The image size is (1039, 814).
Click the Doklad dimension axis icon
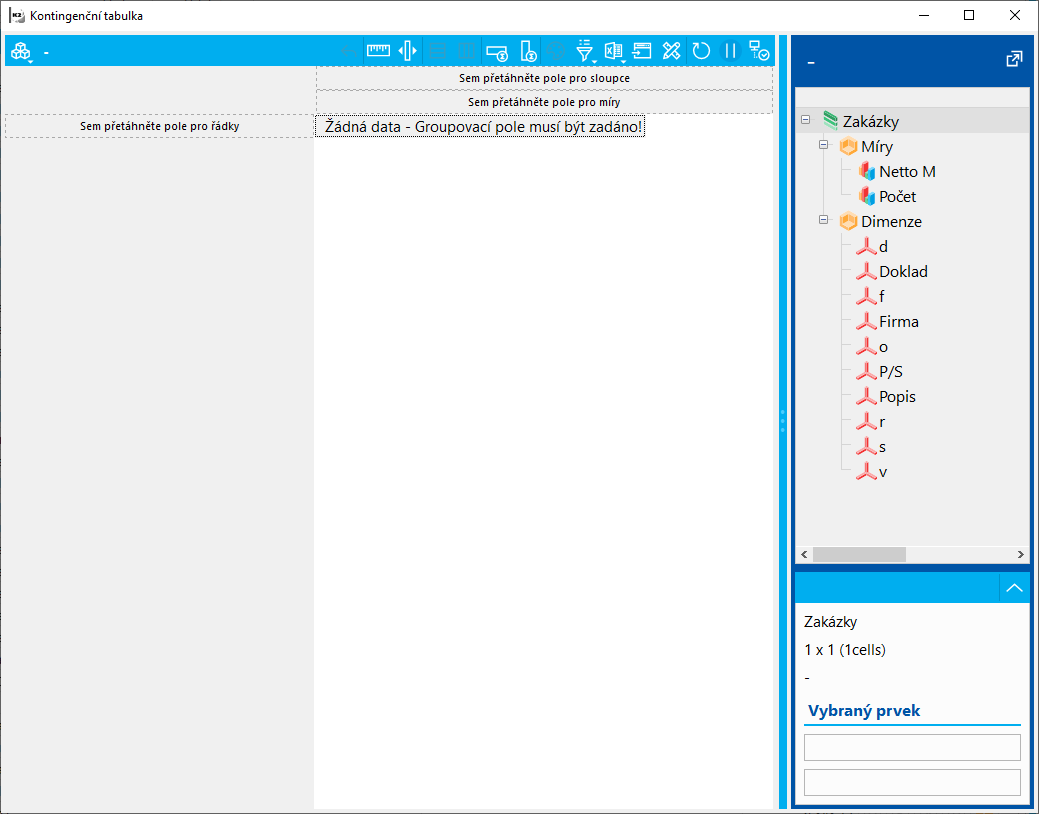[866, 271]
